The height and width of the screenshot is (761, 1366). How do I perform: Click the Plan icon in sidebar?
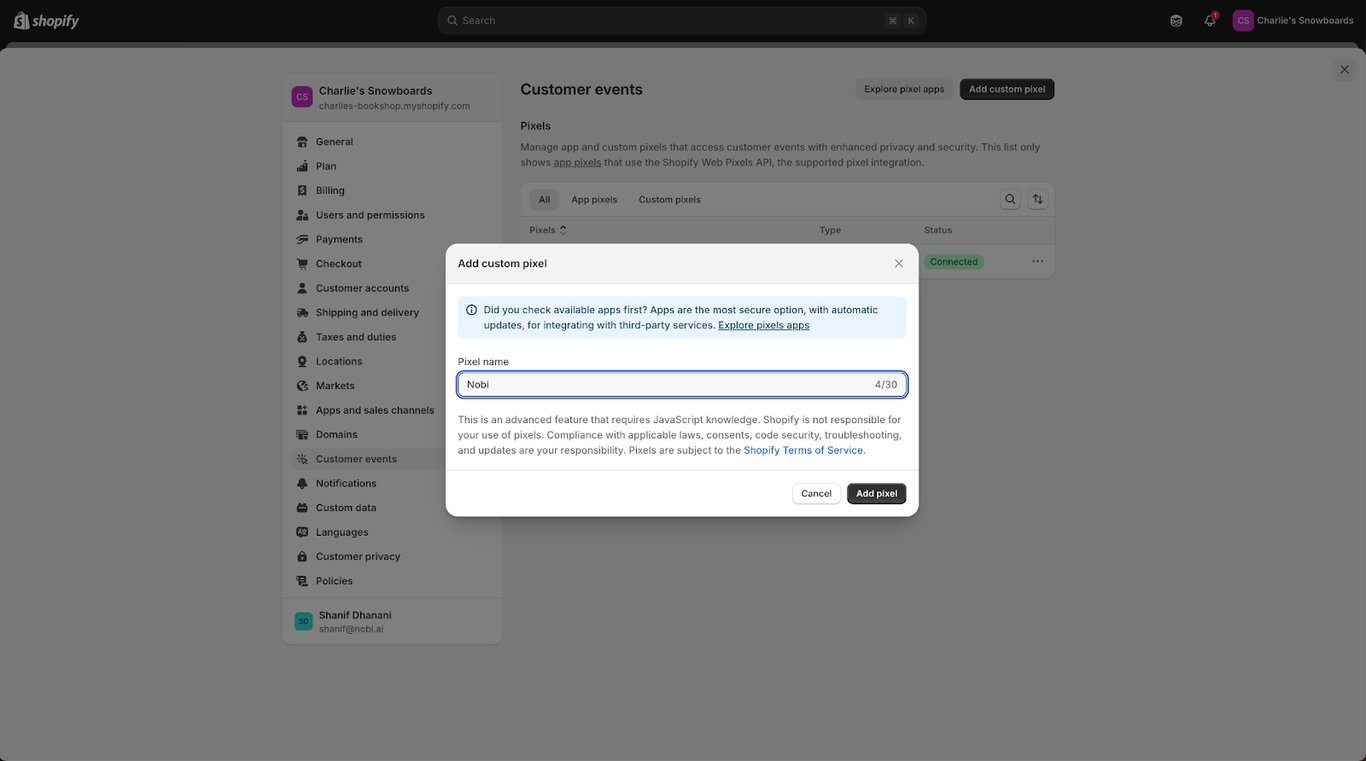tap(302, 166)
